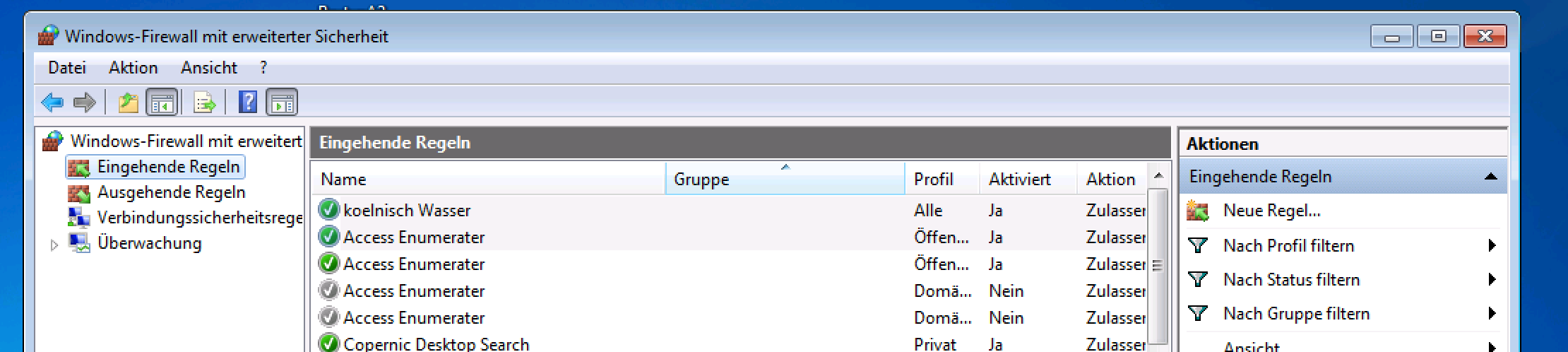Open the Datei menu
Screen dimensions: 1568x352
point(67,68)
